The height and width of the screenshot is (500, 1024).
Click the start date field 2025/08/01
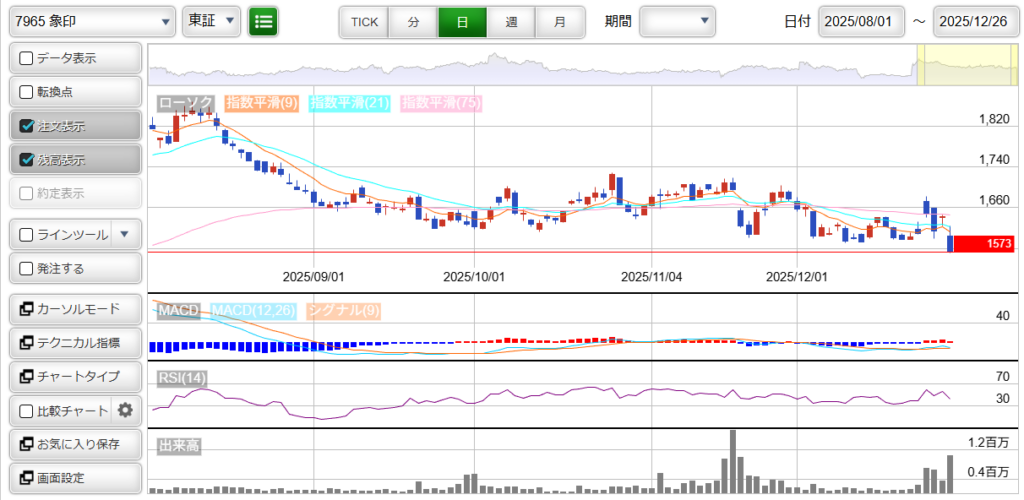[x=861, y=21]
